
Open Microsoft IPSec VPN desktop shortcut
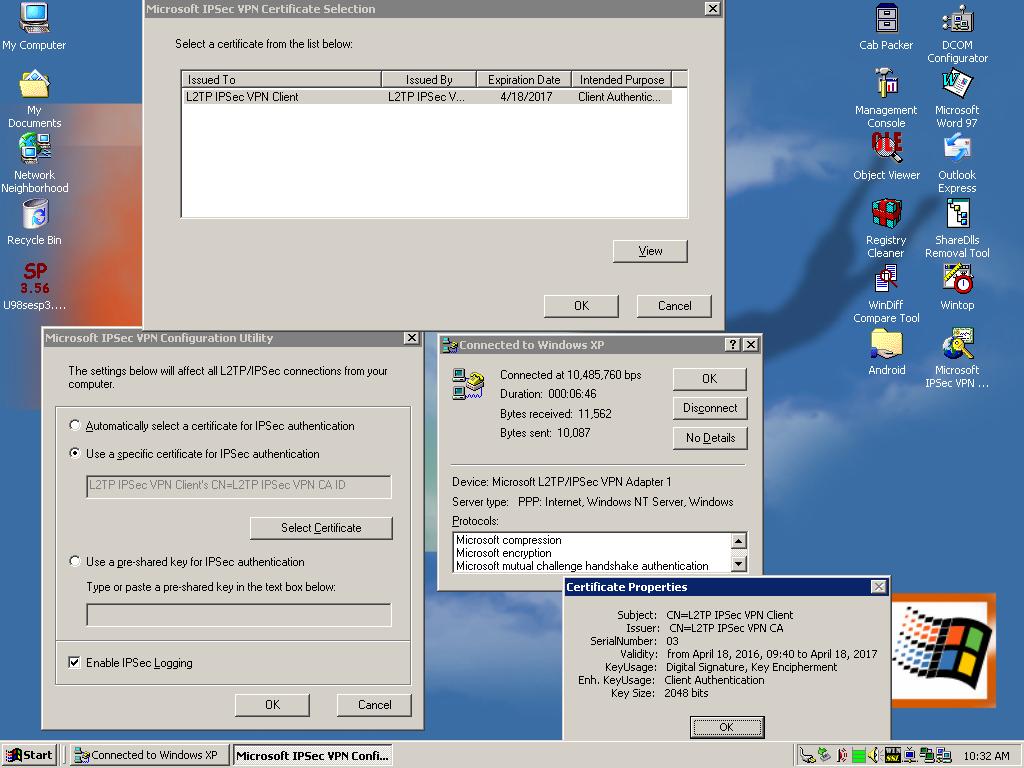(957, 347)
